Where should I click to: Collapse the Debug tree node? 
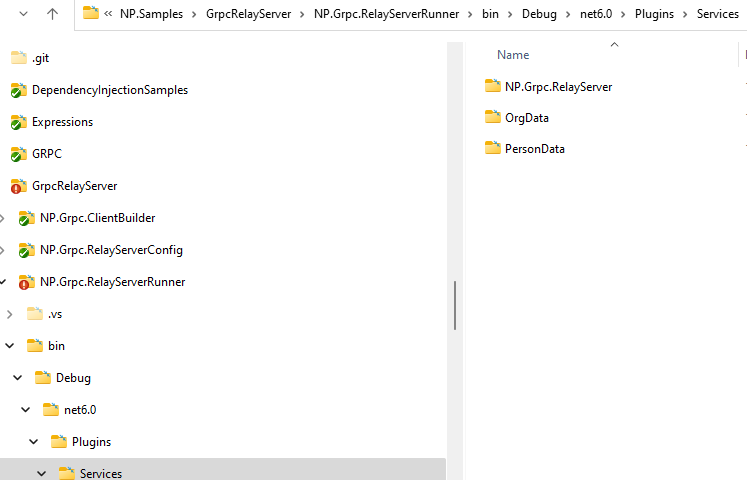pyautogui.click(x=18, y=378)
